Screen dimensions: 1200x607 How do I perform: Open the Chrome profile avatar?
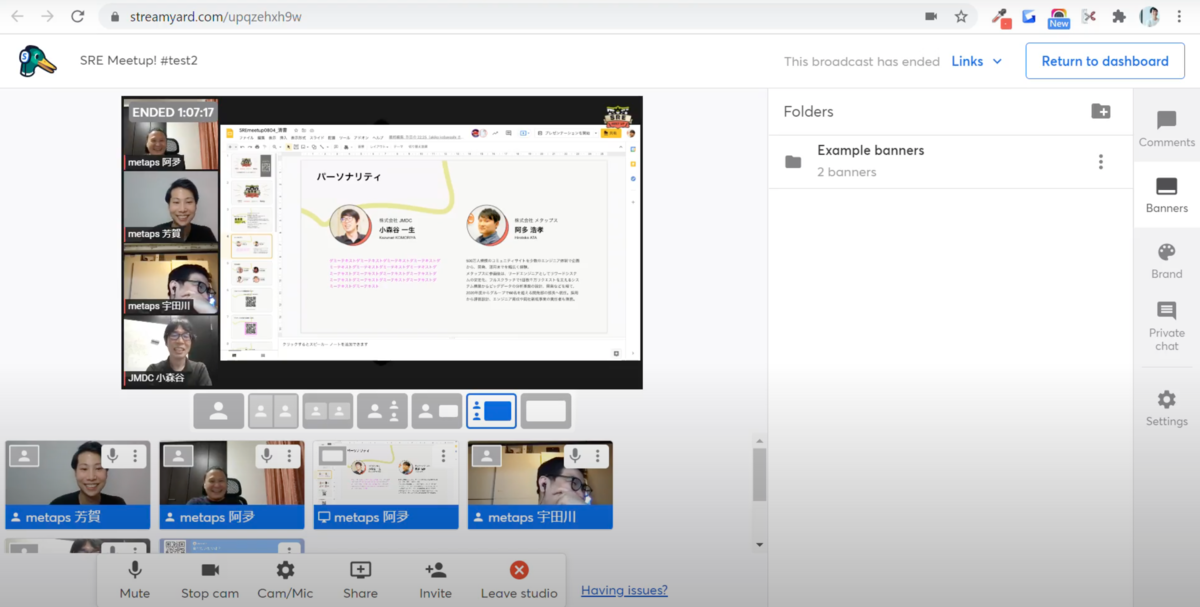(1150, 16)
